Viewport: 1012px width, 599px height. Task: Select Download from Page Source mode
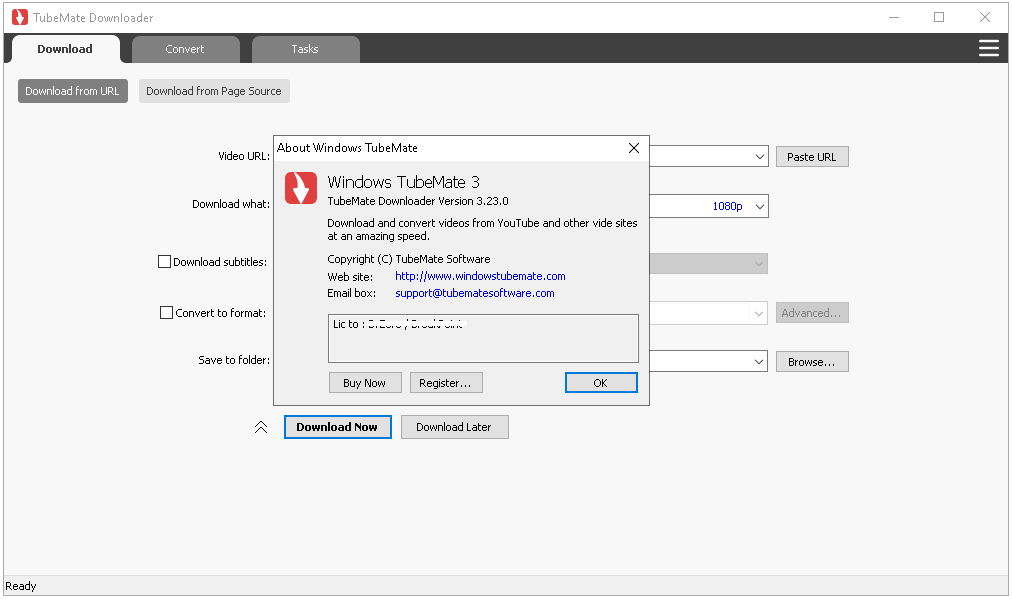point(214,91)
